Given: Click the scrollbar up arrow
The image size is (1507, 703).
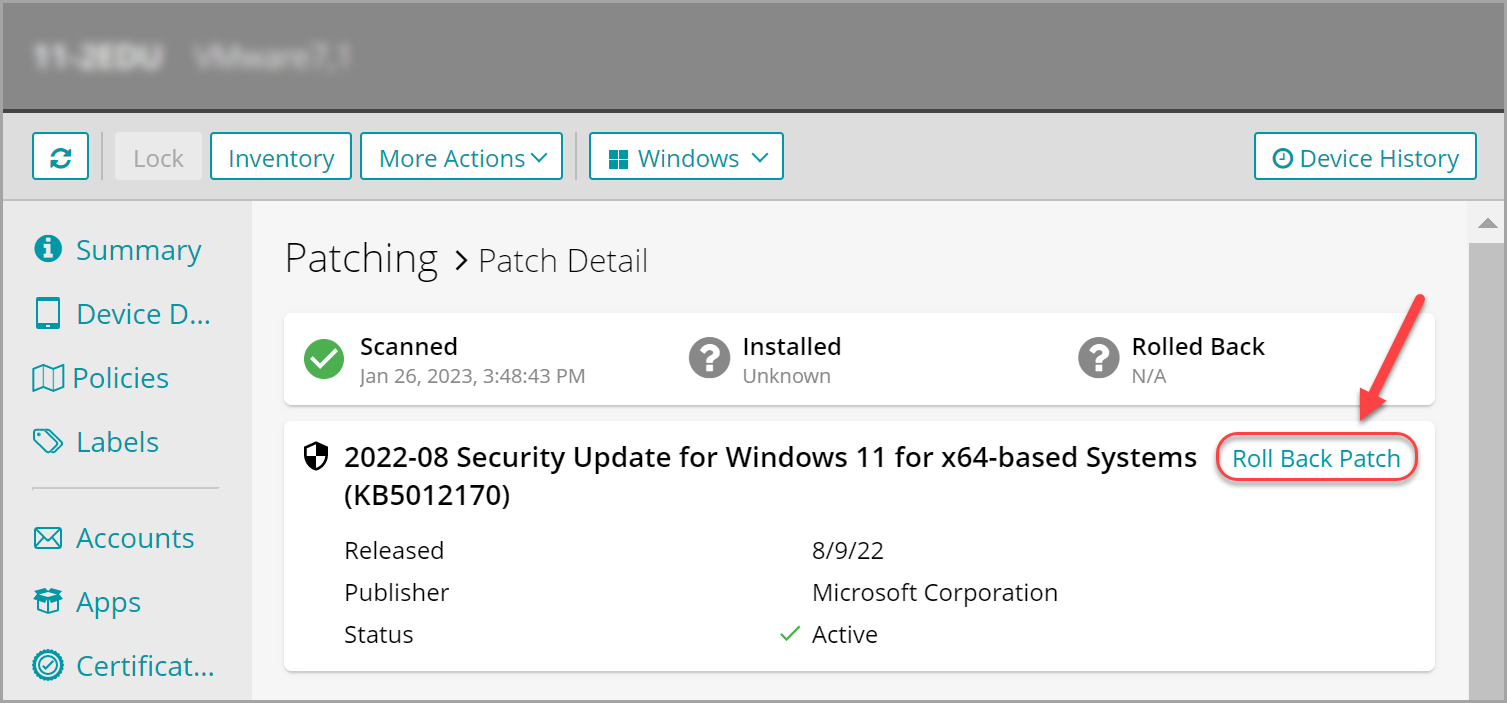Looking at the screenshot, I should click(x=1487, y=223).
